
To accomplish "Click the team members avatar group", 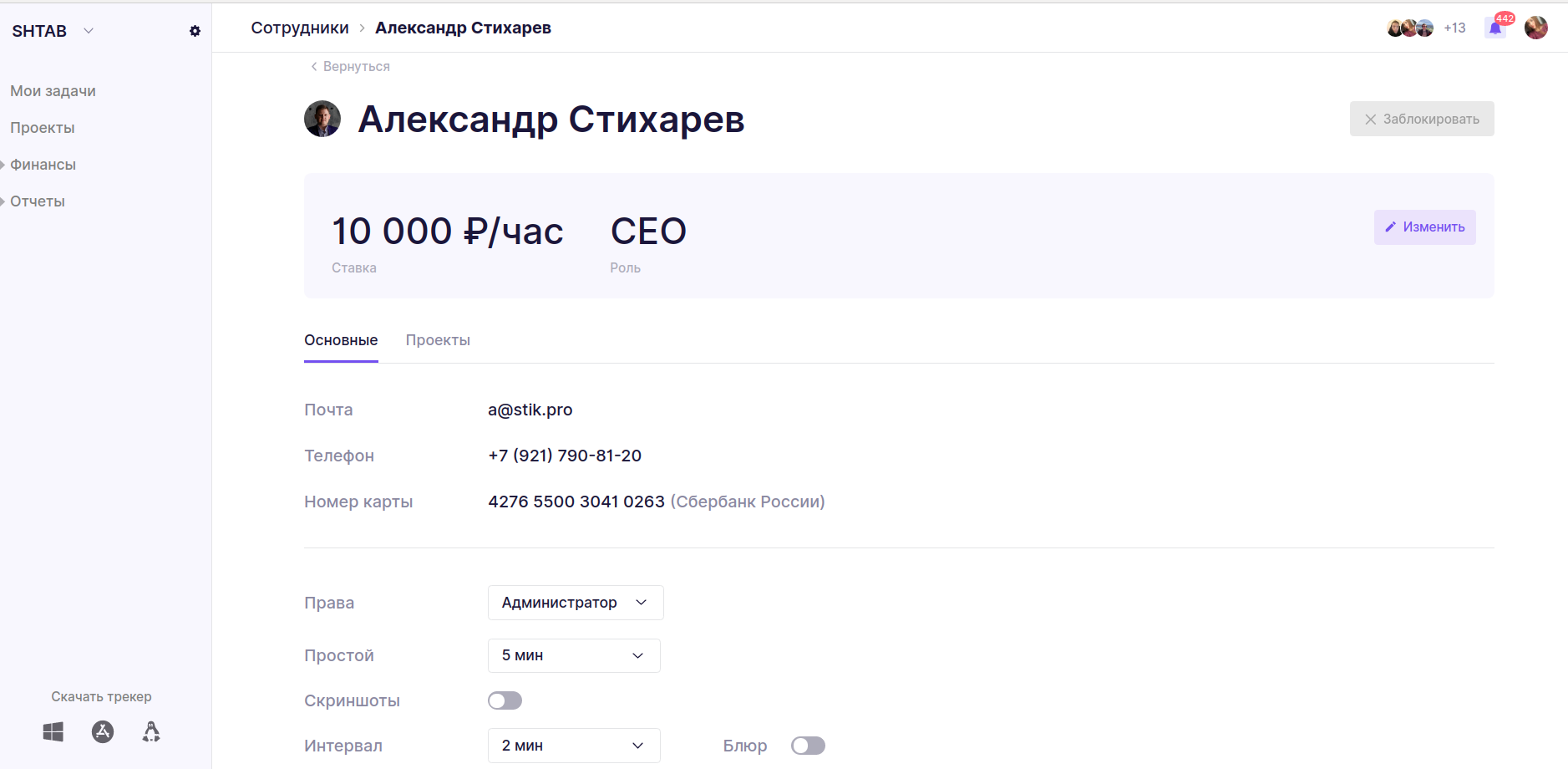I will tap(1410, 28).
